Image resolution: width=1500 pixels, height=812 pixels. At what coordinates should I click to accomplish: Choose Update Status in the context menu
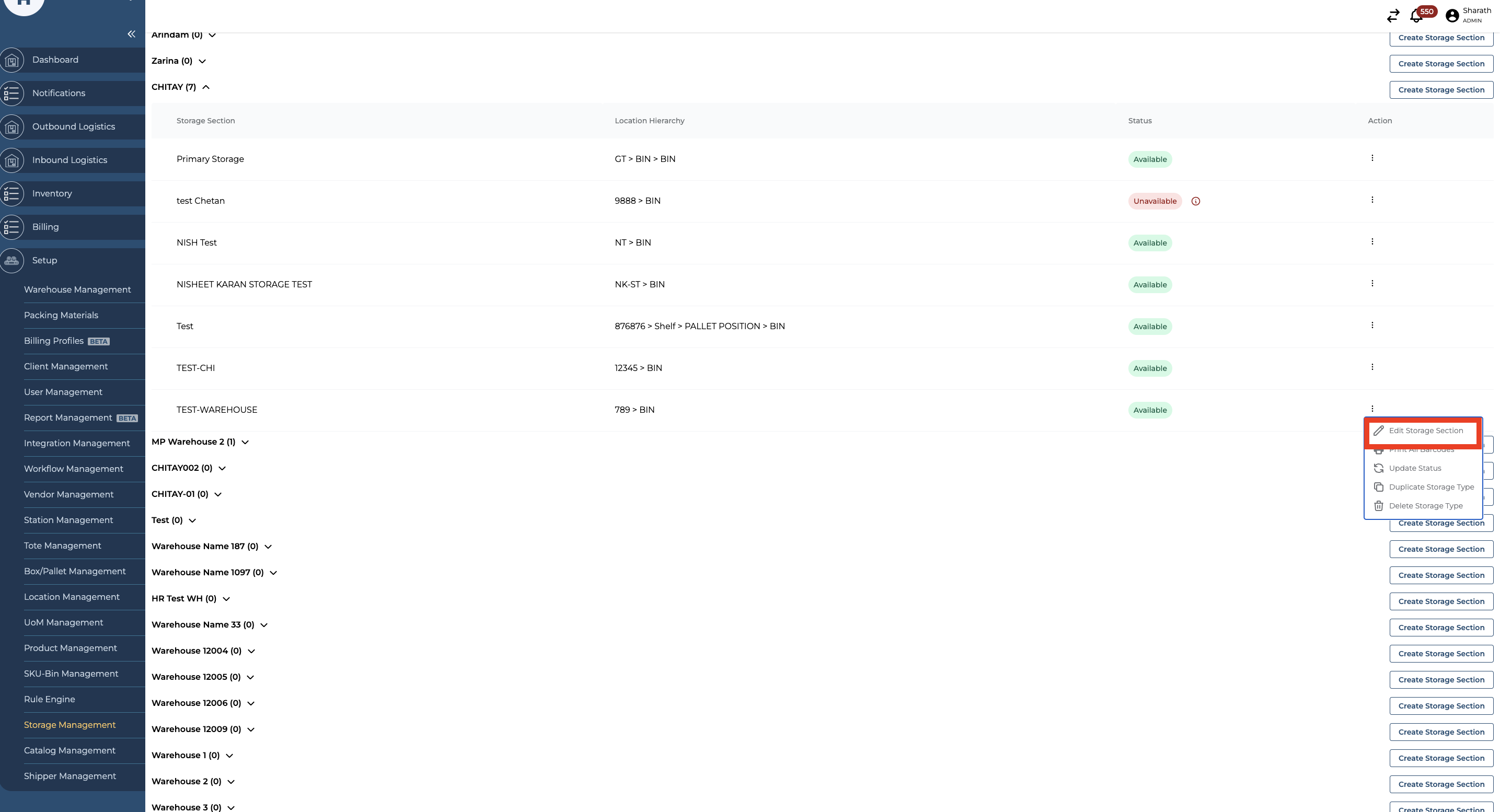click(1414, 469)
